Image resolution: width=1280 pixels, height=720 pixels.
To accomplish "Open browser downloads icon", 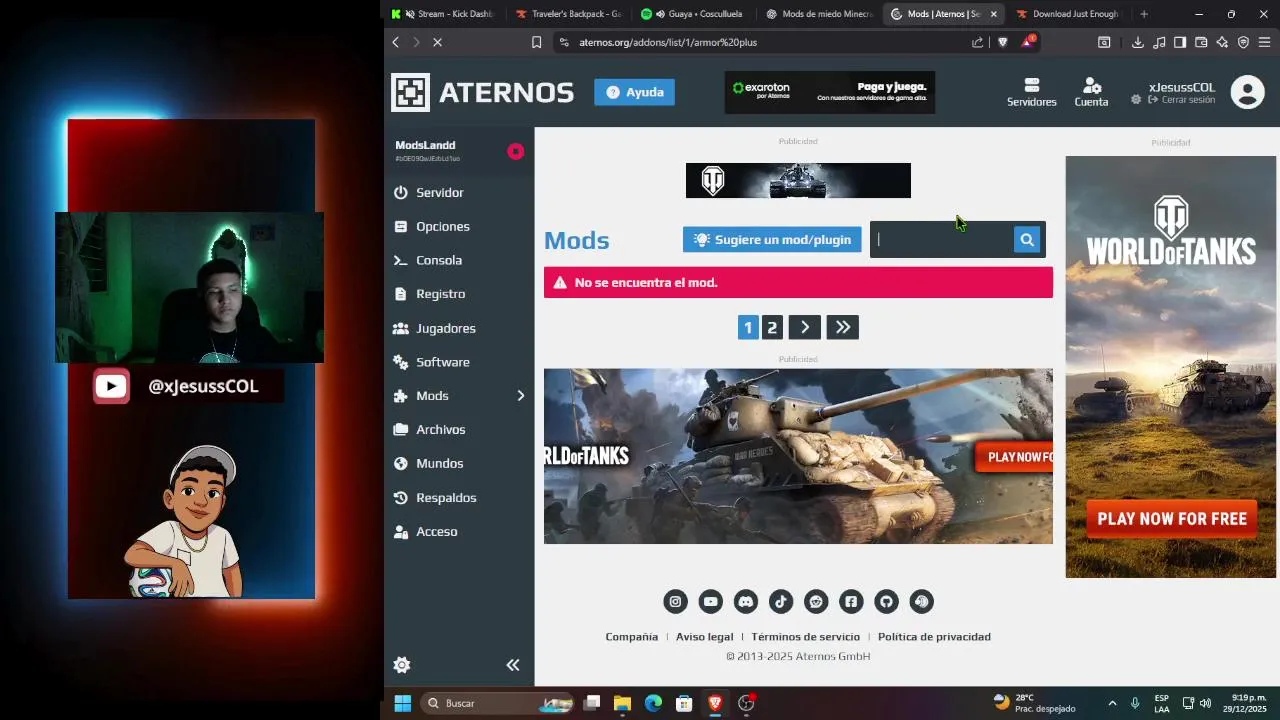I will click(1138, 42).
